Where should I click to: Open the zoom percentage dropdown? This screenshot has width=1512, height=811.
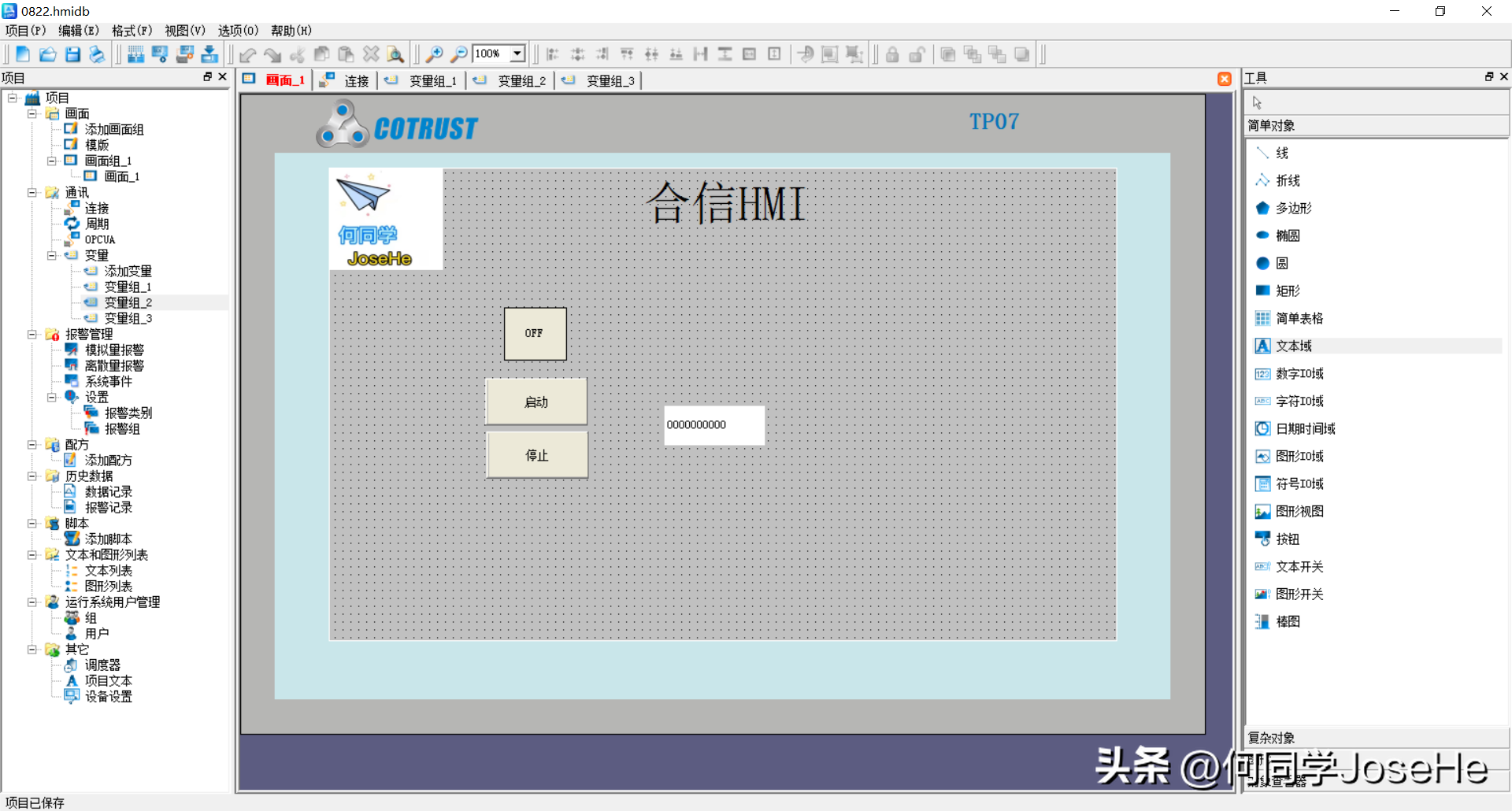pos(517,54)
